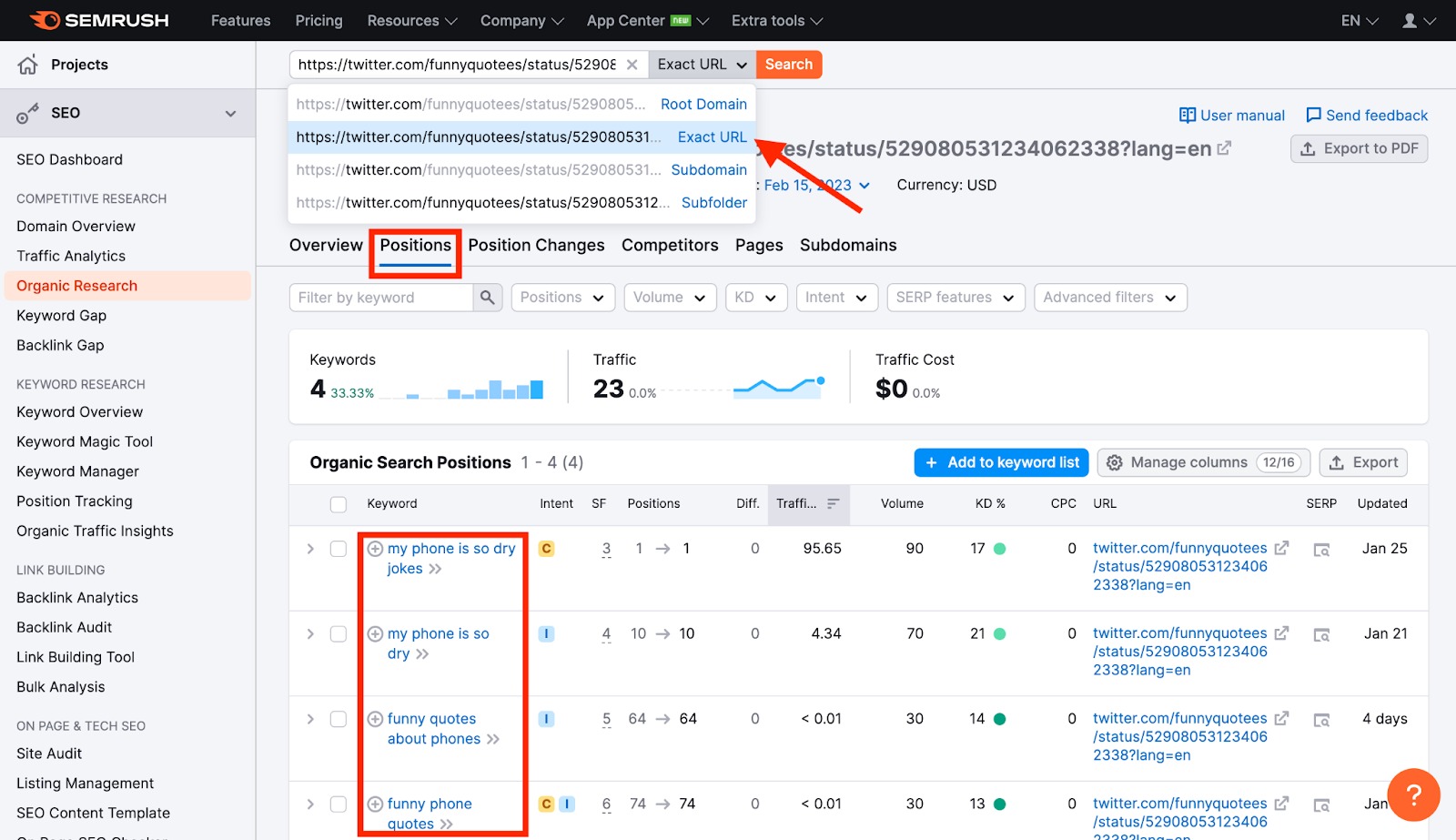
Task: Open external URL link in third row
Action: point(1281,718)
